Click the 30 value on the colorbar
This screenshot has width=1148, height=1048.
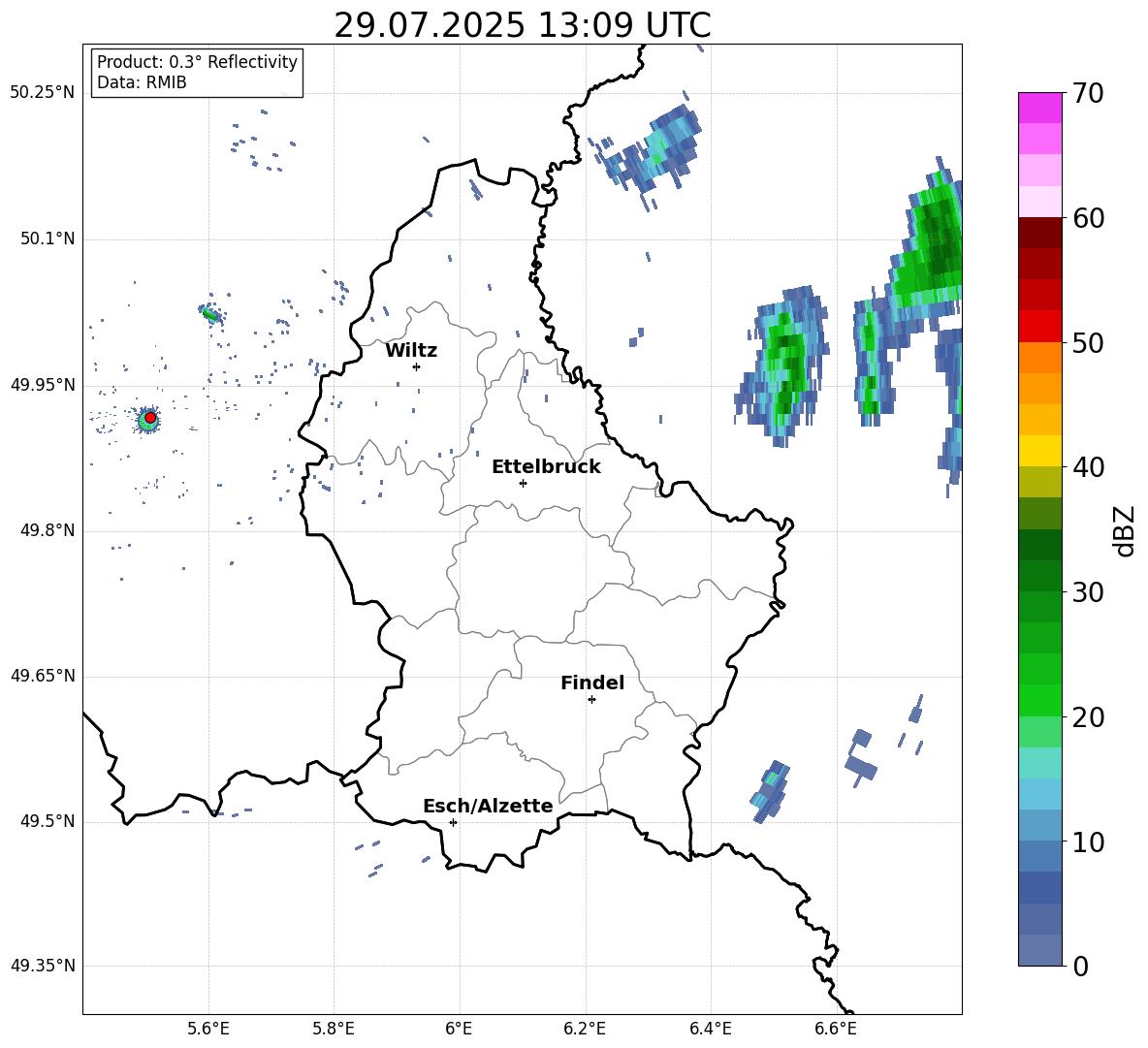pos(1088,592)
